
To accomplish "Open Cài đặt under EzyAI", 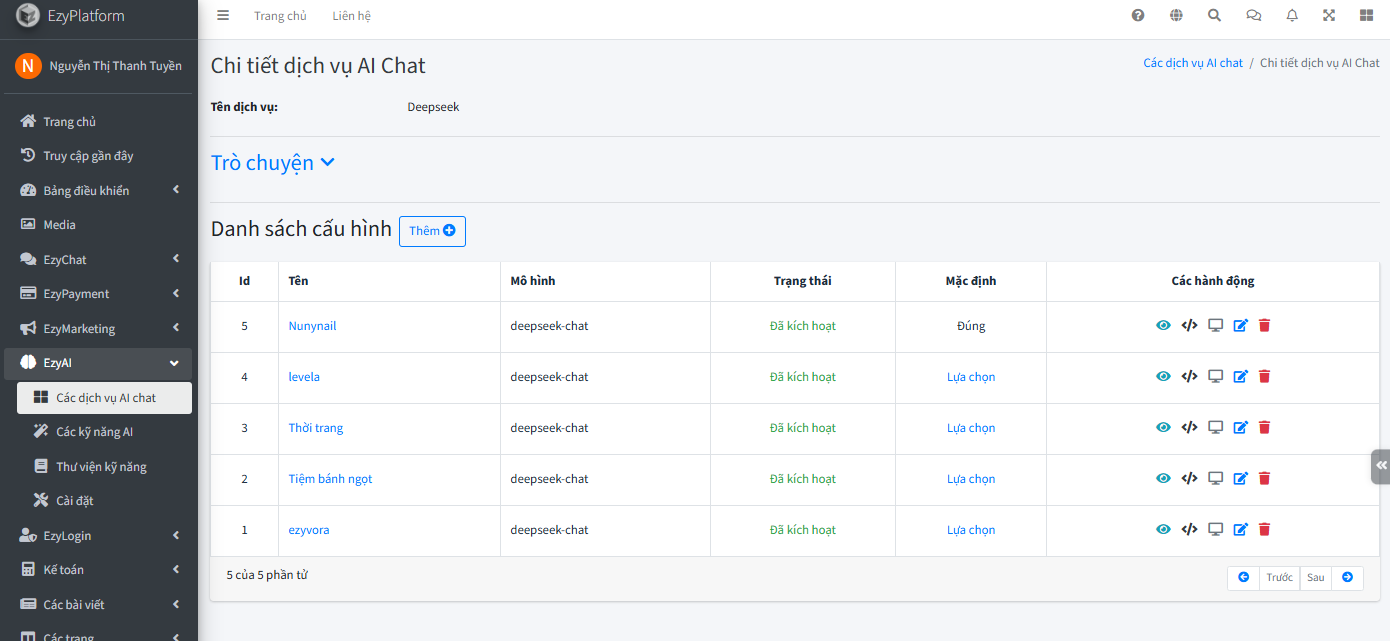I will click(x=104, y=501).
